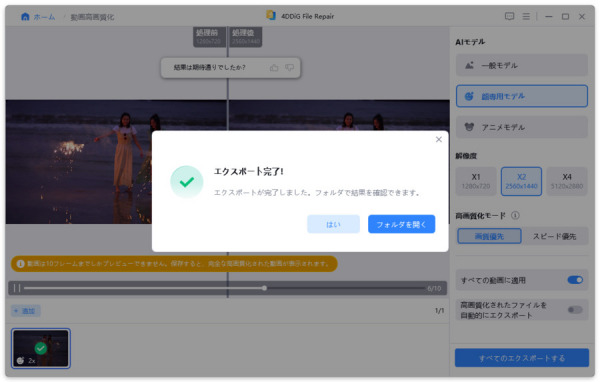Select the 一般モデル AI model

(x=522, y=65)
